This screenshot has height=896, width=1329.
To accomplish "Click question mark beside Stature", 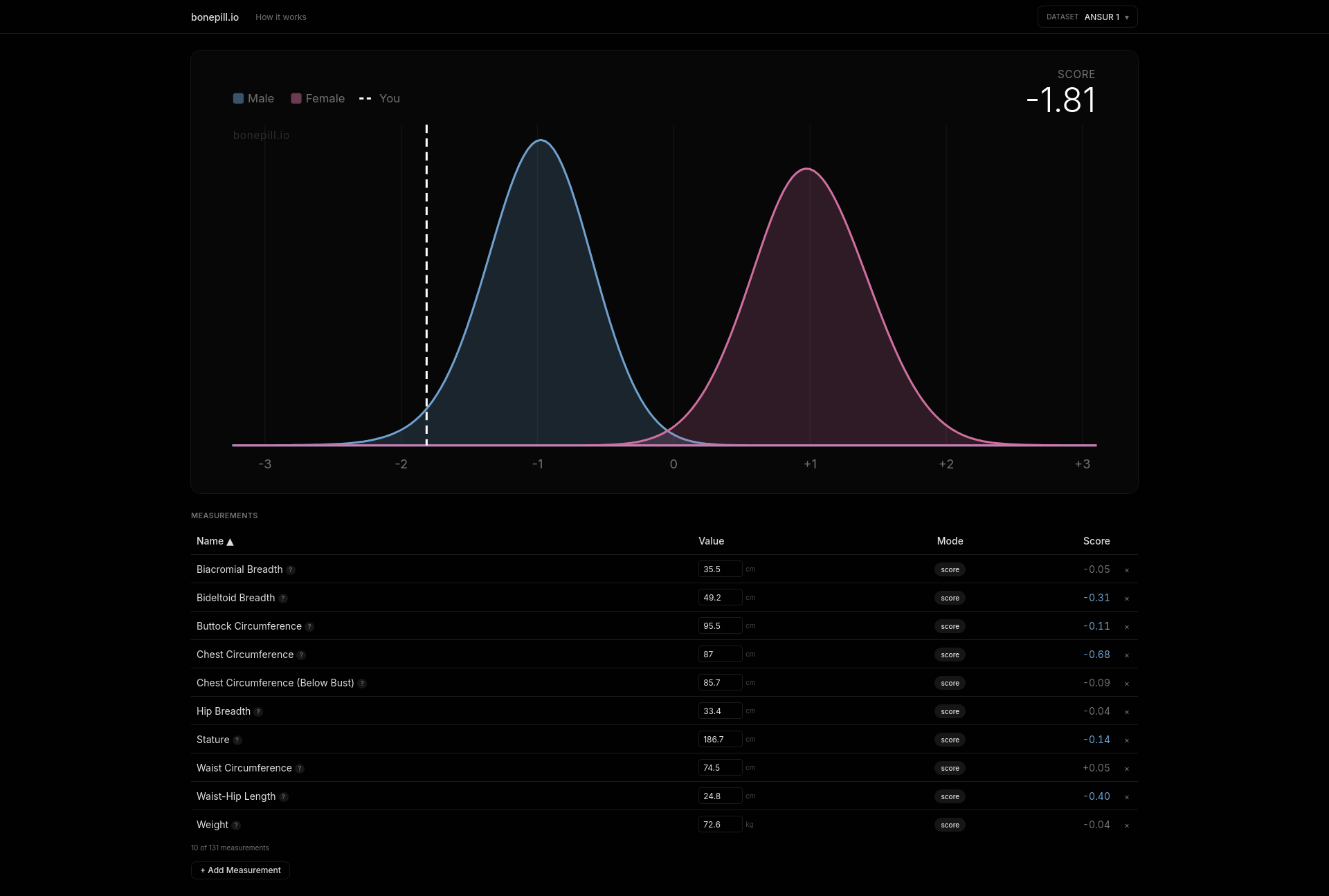I will click(x=237, y=740).
